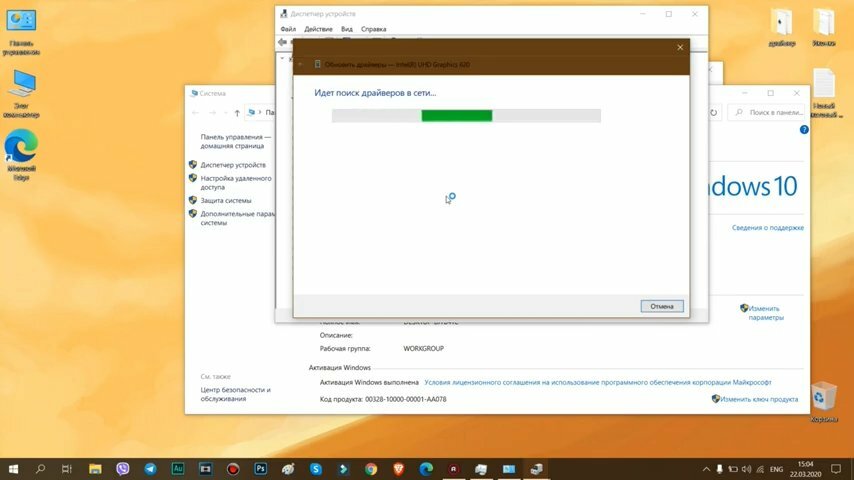The height and width of the screenshot is (480, 854).
Task: Open File Explorer from the taskbar
Action: click(95, 469)
